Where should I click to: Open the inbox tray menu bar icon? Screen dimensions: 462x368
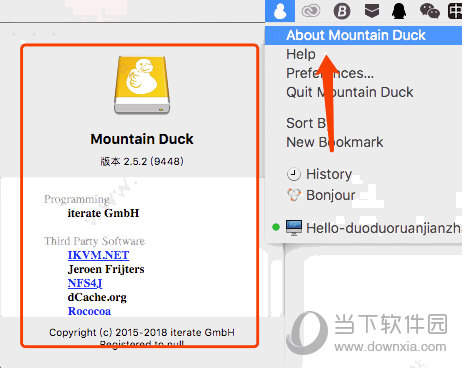pyautogui.click(x=372, y=11)
